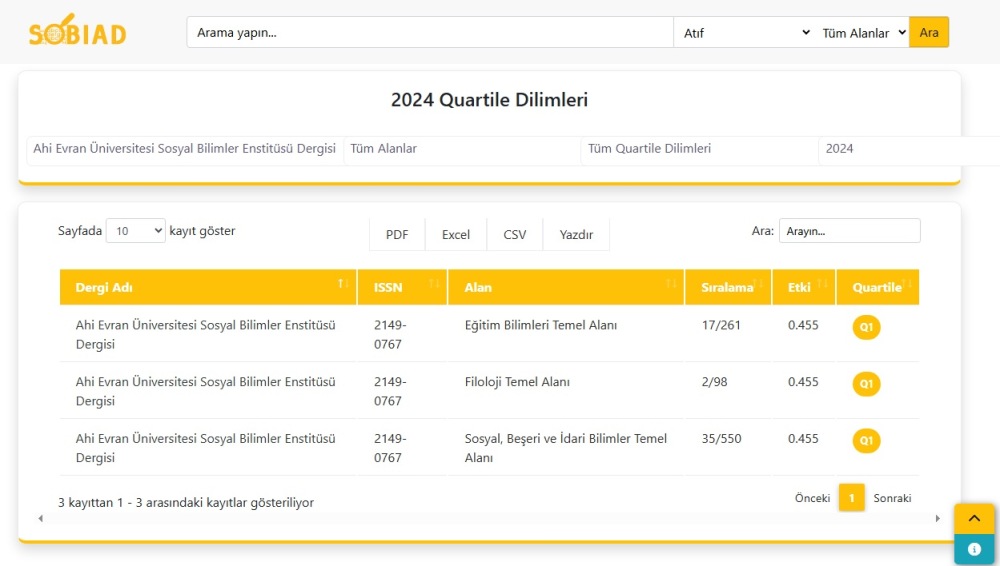Open the info icon button
Screen dimensions: 1000x566
tap(974, 549)
